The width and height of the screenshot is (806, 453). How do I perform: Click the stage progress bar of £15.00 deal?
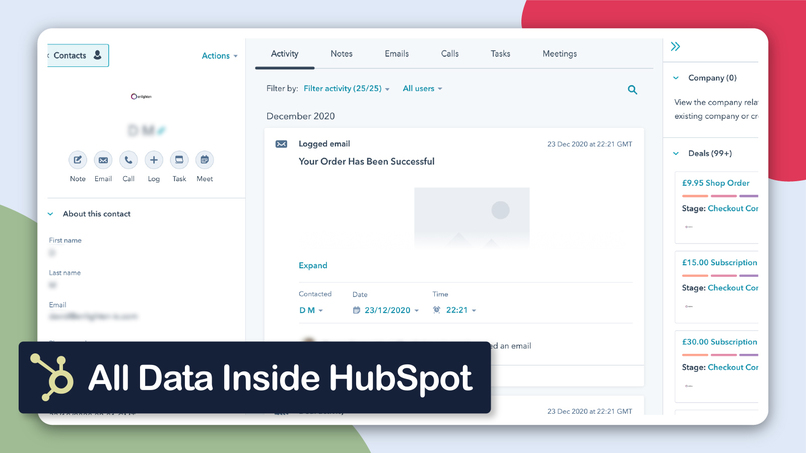point(720,276)
